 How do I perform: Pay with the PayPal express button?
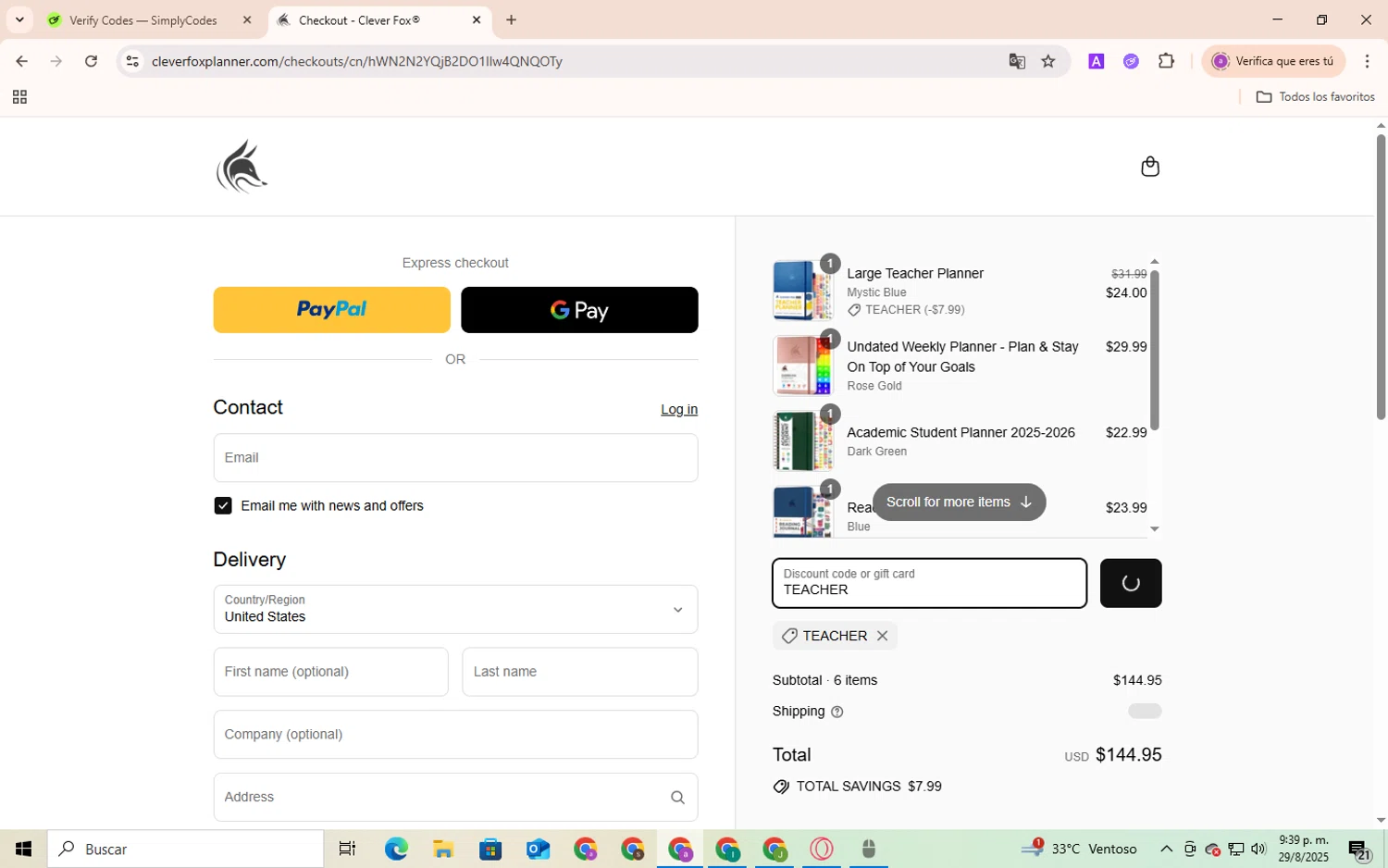point(332,310)
